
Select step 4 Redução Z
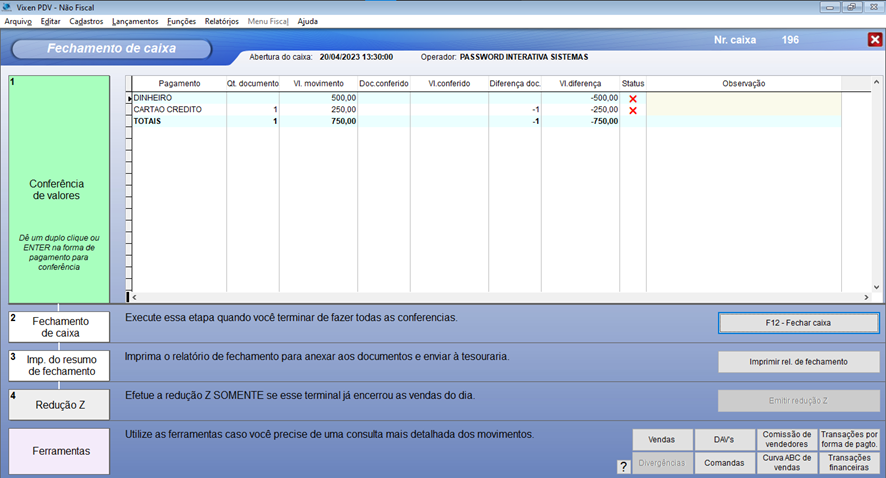point(59,405)
